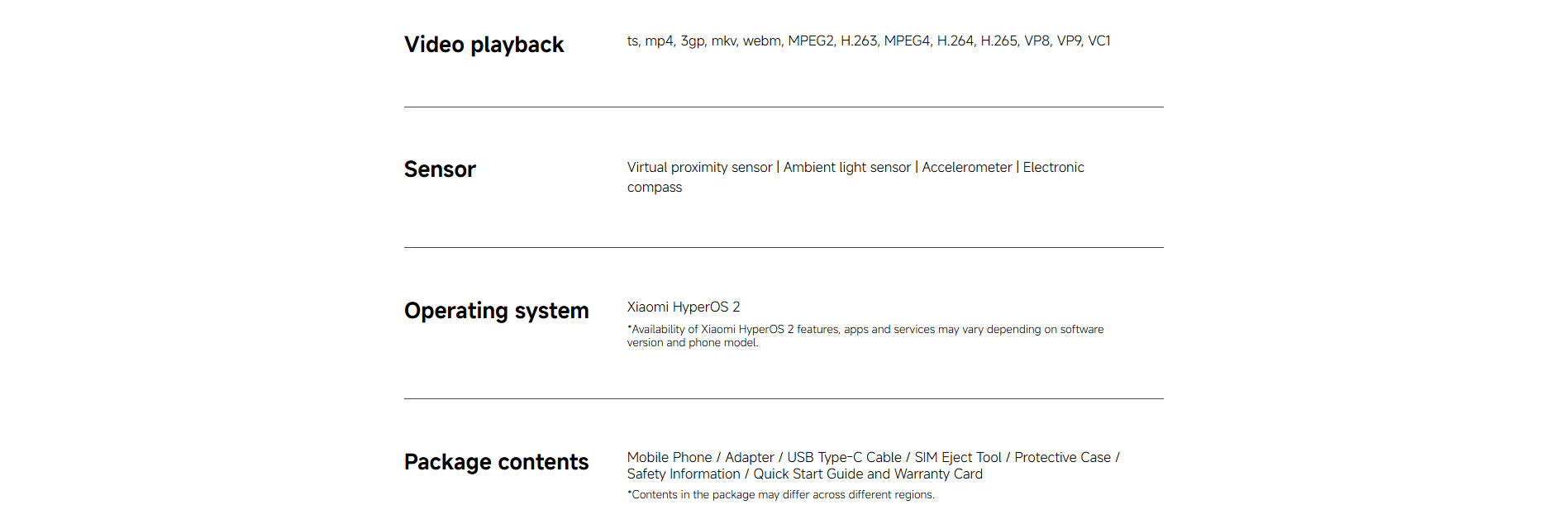Click the Operating system heading
Screen dimensions: 1568x524
click(496, 311)
